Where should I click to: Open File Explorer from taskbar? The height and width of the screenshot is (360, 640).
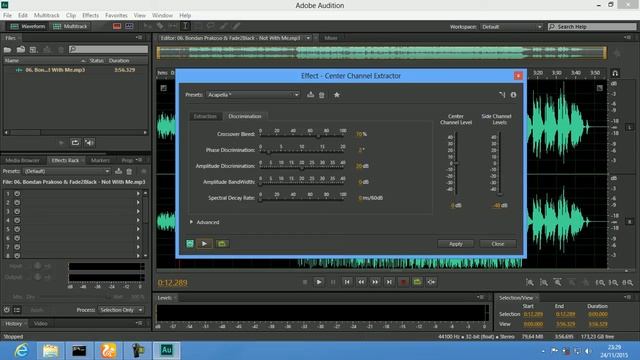point(50,351)
